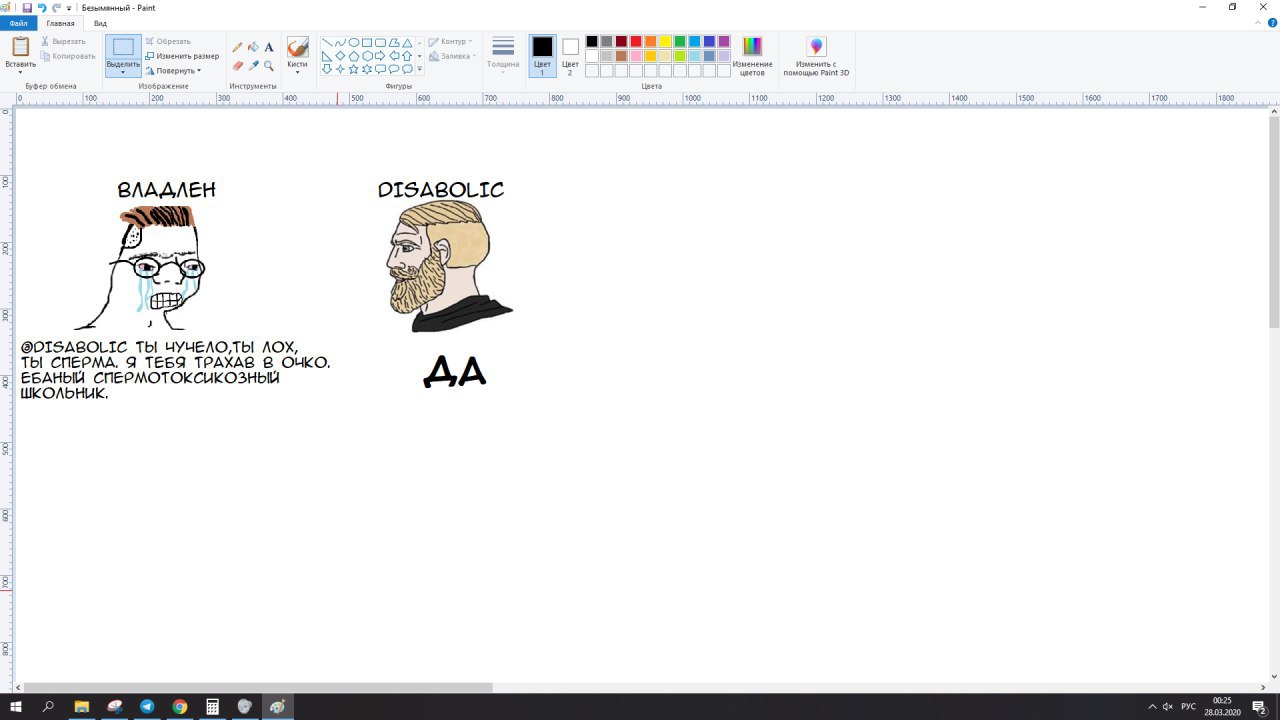Choose the Right arrow shape
Viewport: 1280px width, 720px height.
pyautogui.click(x=380, y=56)
